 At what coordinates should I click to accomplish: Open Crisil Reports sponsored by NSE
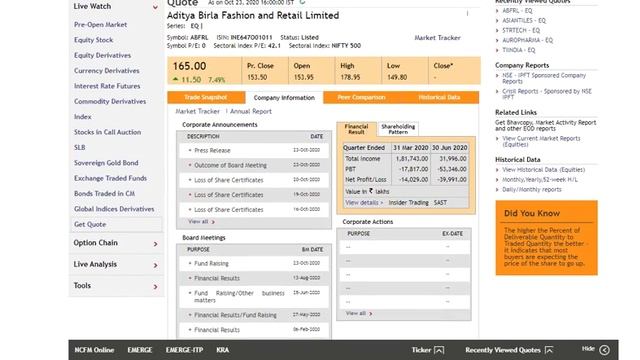(547, 94)
